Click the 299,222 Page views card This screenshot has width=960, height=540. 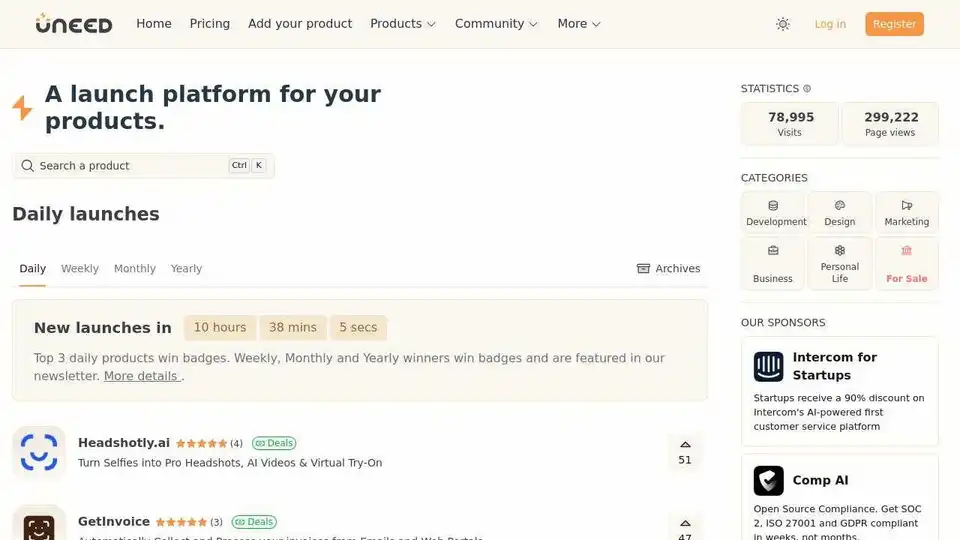coord(890,124)
